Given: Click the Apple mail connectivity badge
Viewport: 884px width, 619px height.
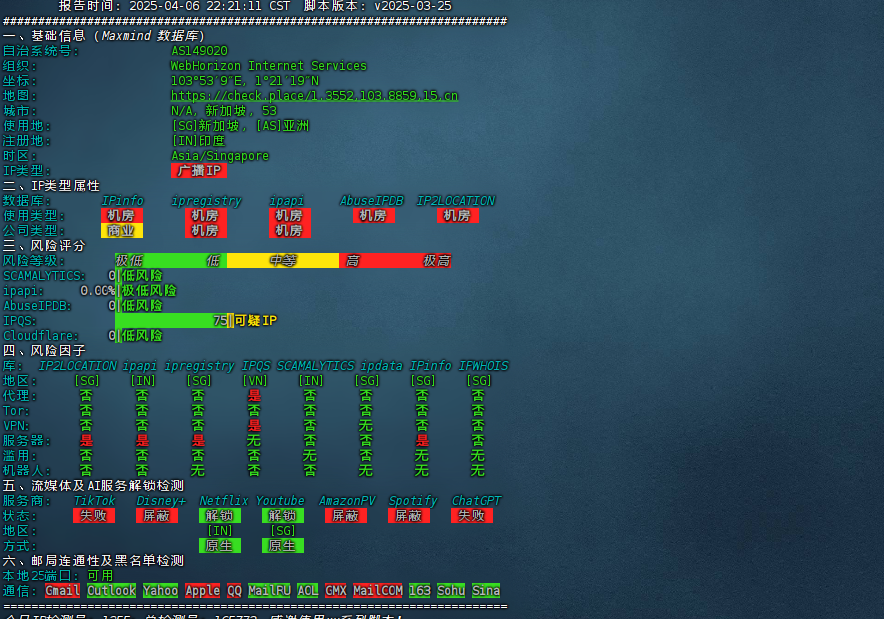Looking at the screenshot, I should pos(202,591).
